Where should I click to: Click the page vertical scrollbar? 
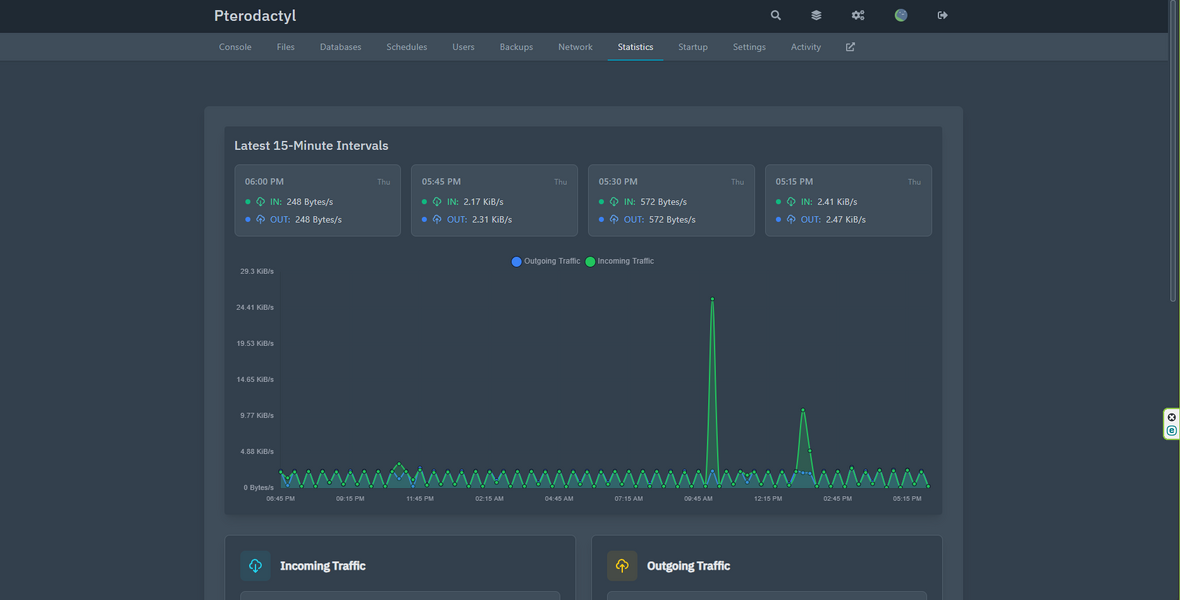tap(1172, 151)
